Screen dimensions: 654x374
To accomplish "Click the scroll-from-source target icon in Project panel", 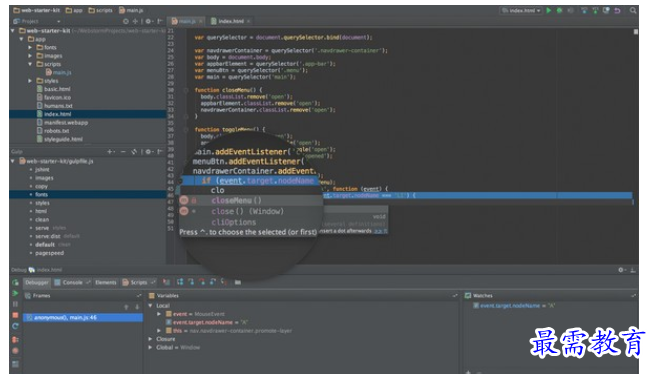I will click(126, 21).
